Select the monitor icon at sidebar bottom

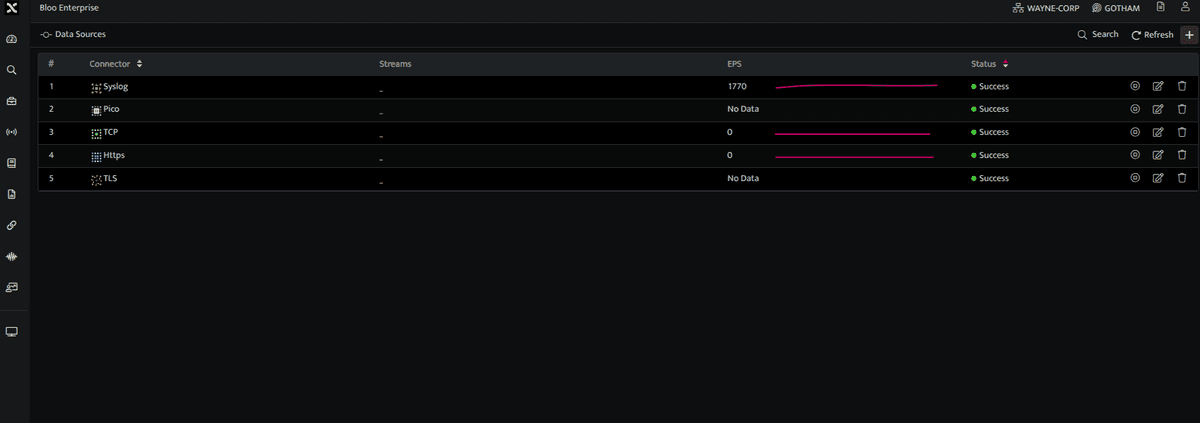[x=12, y=331]
